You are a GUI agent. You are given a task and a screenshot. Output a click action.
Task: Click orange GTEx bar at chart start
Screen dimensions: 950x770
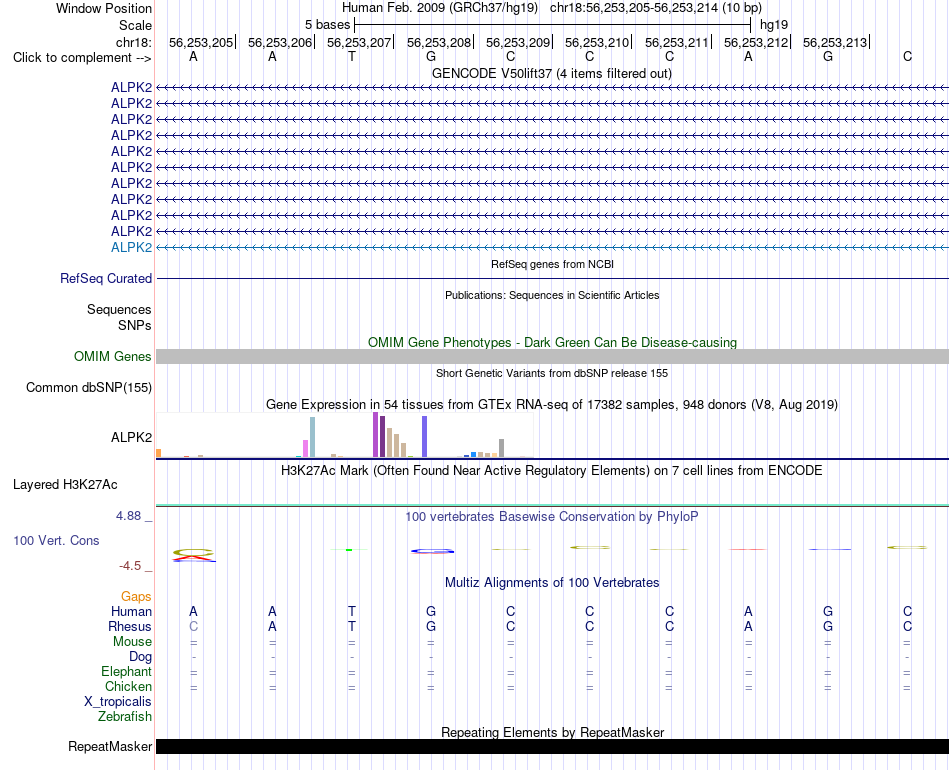pos(159,453)
